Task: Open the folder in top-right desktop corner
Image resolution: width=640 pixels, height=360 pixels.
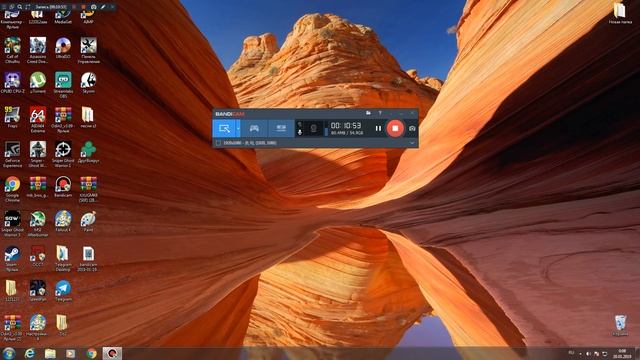Action: pyautogui.click(x=620, y=12)
